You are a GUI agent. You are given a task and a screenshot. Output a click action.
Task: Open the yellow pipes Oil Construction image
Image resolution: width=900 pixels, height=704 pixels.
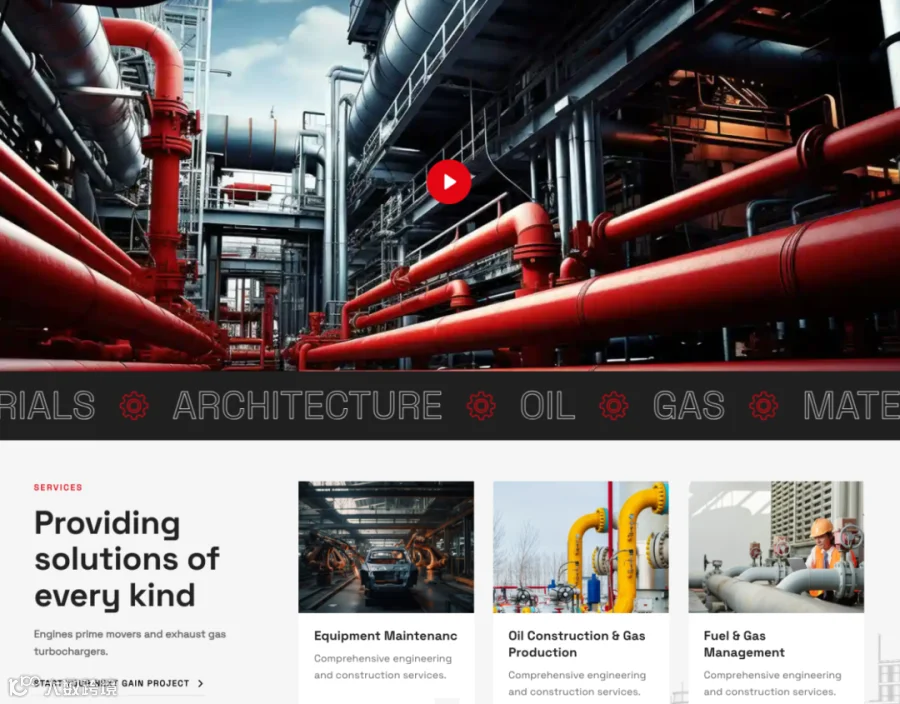pyautogui.click(x=581, y=547)
